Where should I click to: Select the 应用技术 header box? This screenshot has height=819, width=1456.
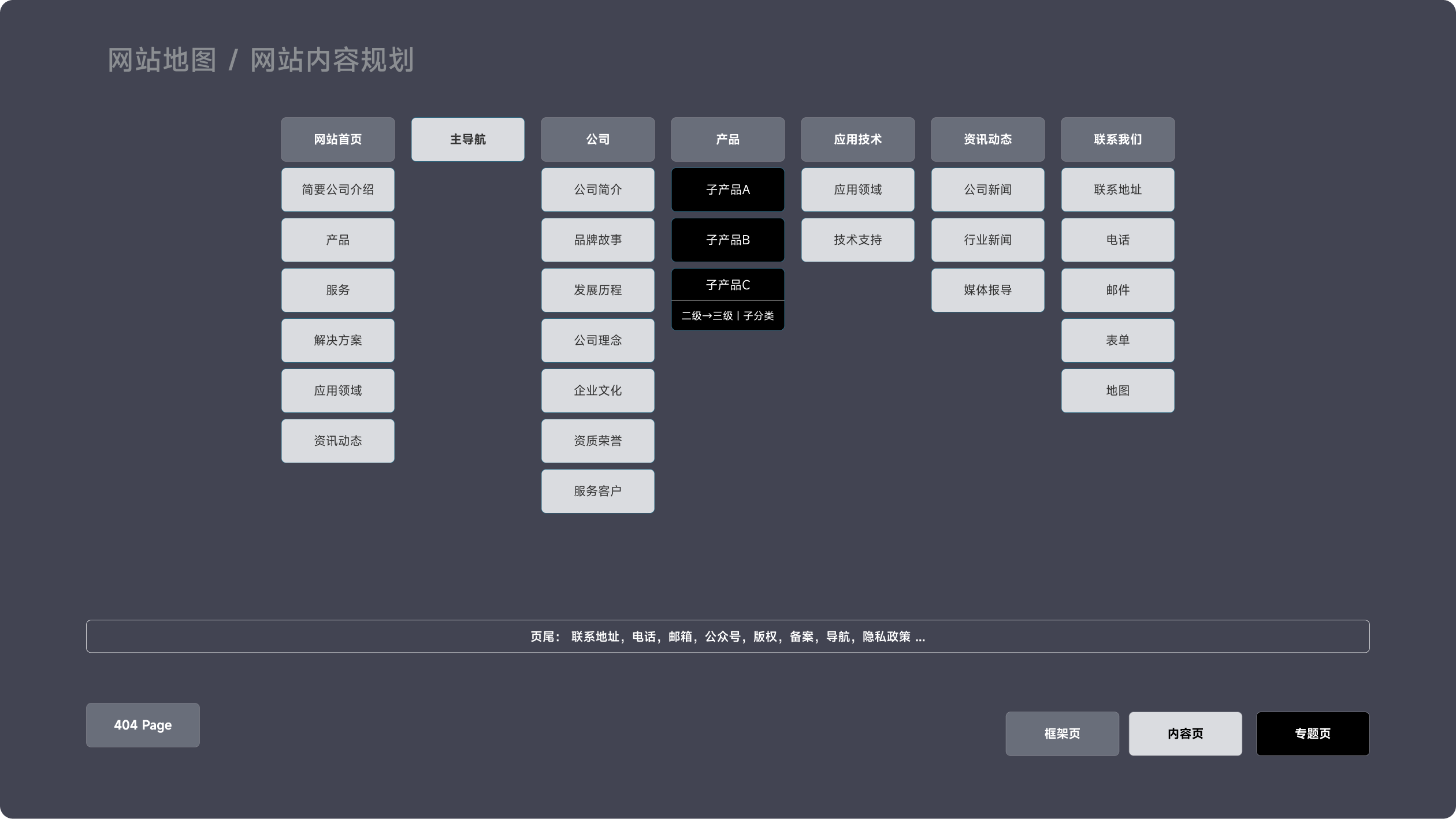[x=857, y=139]
